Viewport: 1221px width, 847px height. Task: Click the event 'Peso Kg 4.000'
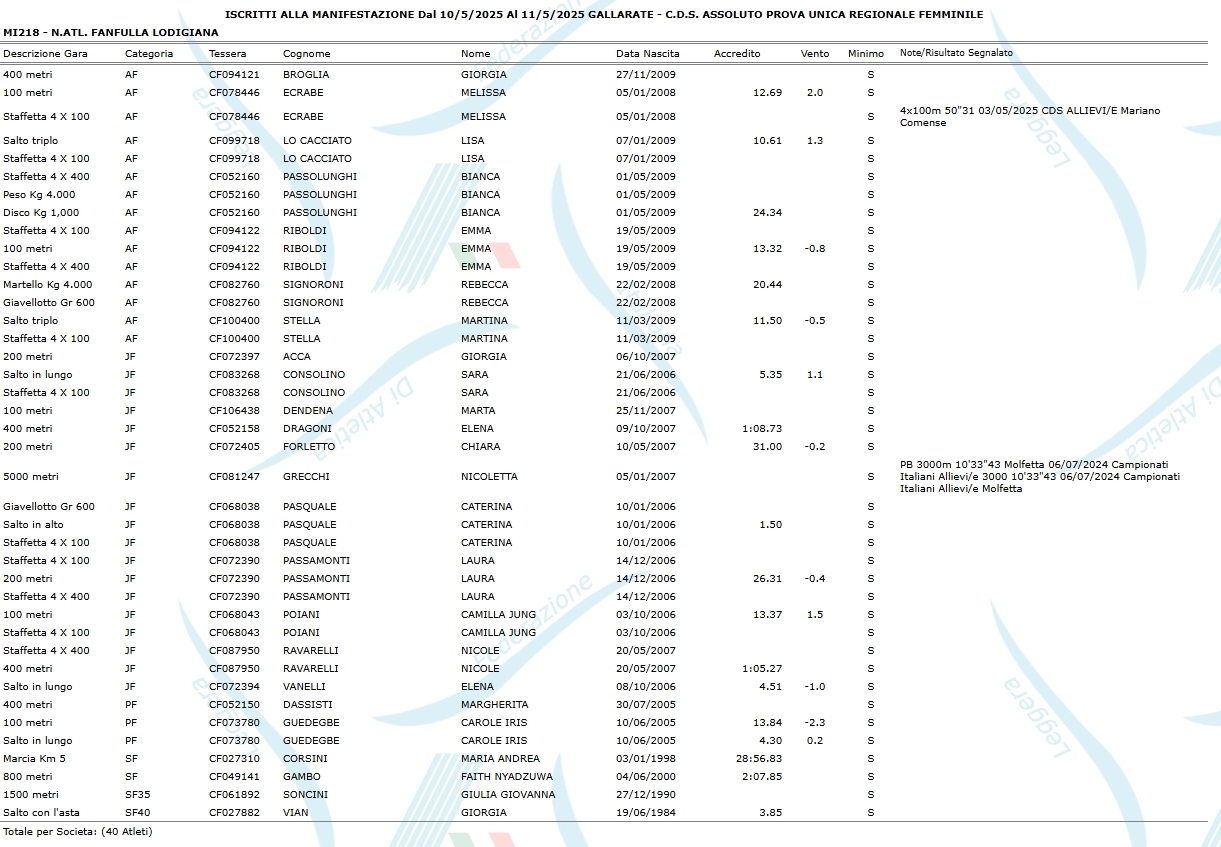[x=39, y=195]
